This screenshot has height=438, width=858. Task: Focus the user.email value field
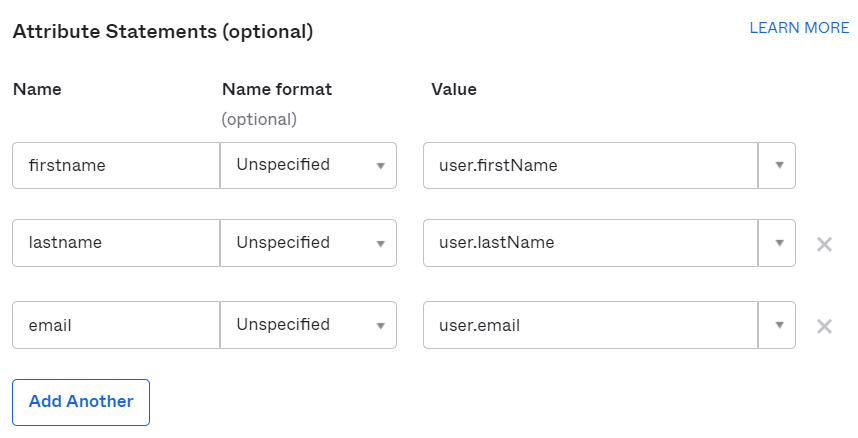(x=590, y=326)
